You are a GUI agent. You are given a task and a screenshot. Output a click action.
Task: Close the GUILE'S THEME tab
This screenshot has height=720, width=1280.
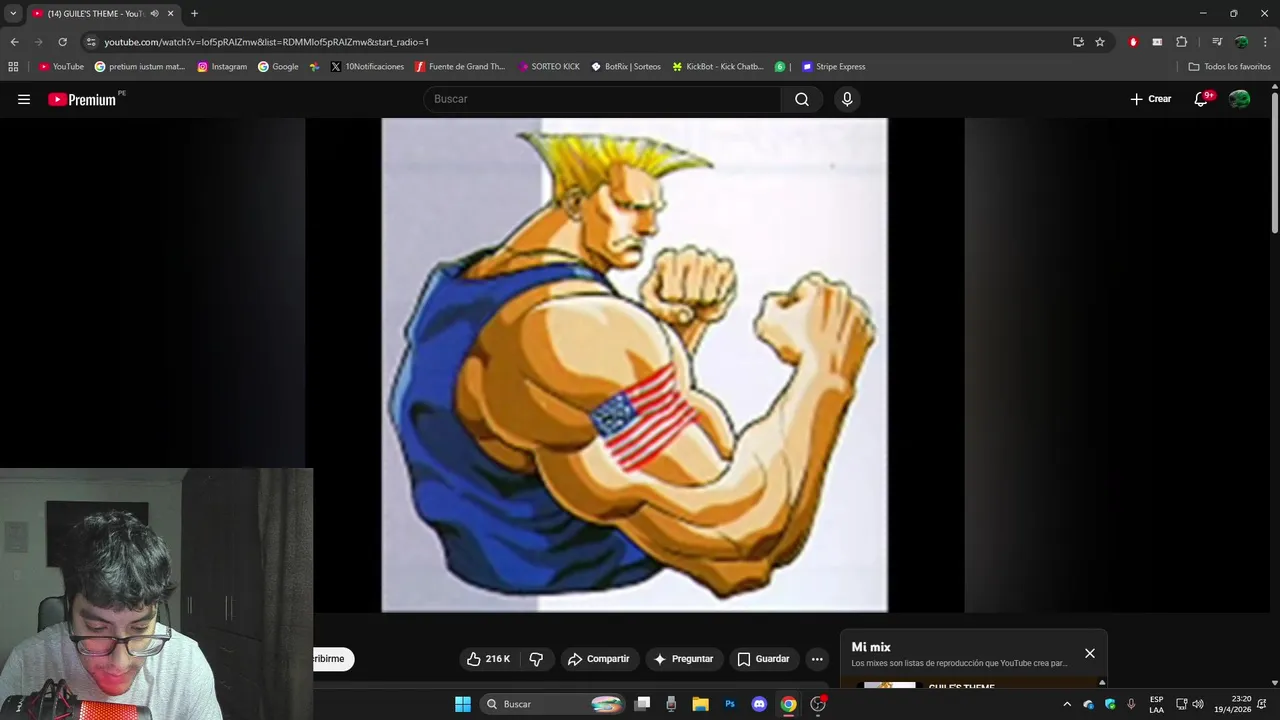pyautogui.click(x=171, y=14)
